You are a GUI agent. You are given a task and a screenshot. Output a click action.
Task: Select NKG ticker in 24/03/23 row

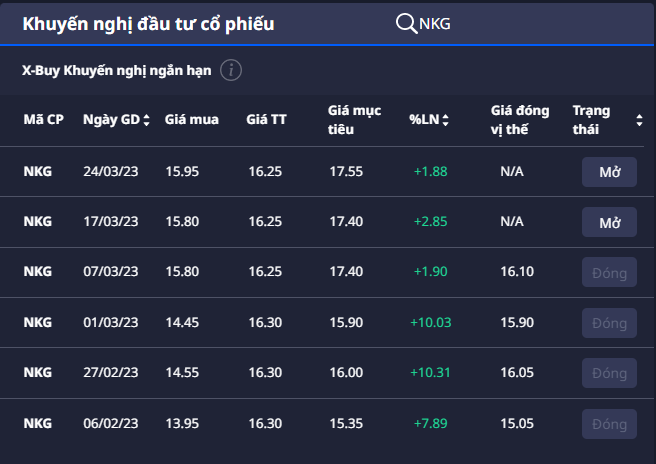(38, 171)
